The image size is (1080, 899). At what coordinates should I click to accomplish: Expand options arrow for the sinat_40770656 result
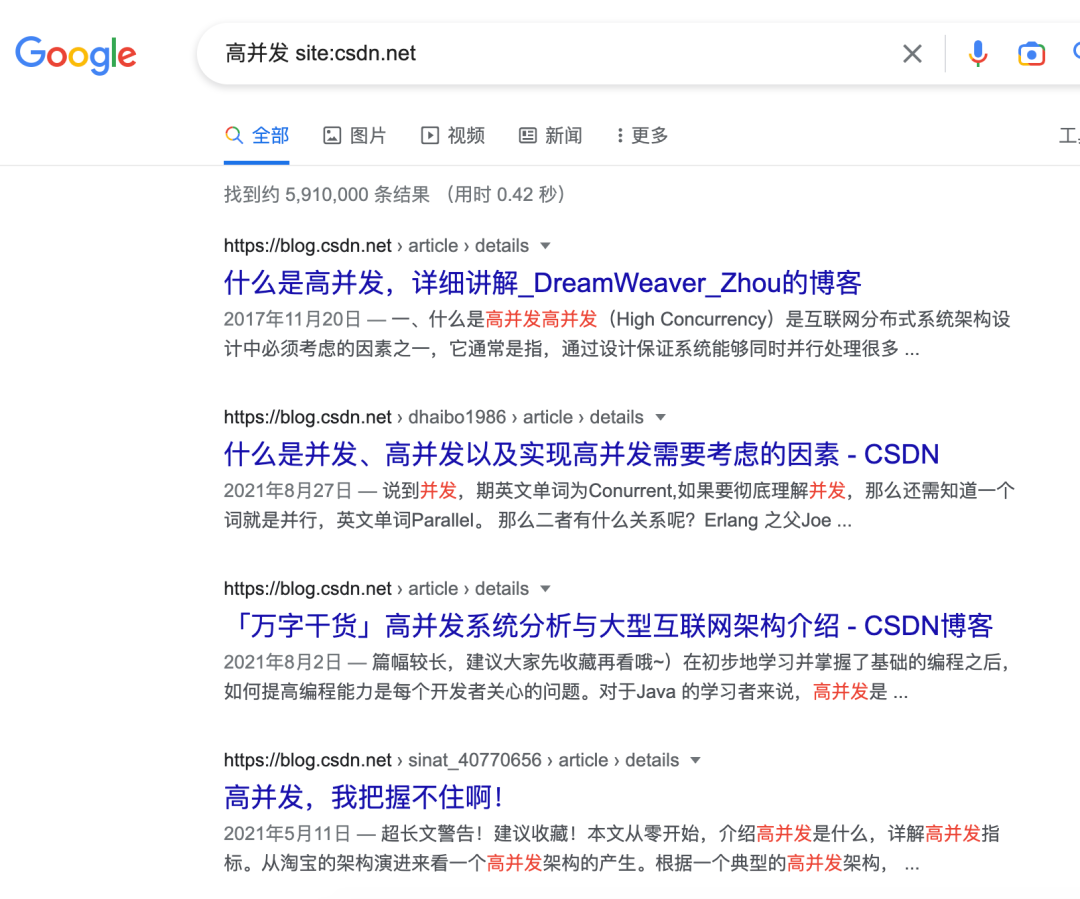pos(696,761)
